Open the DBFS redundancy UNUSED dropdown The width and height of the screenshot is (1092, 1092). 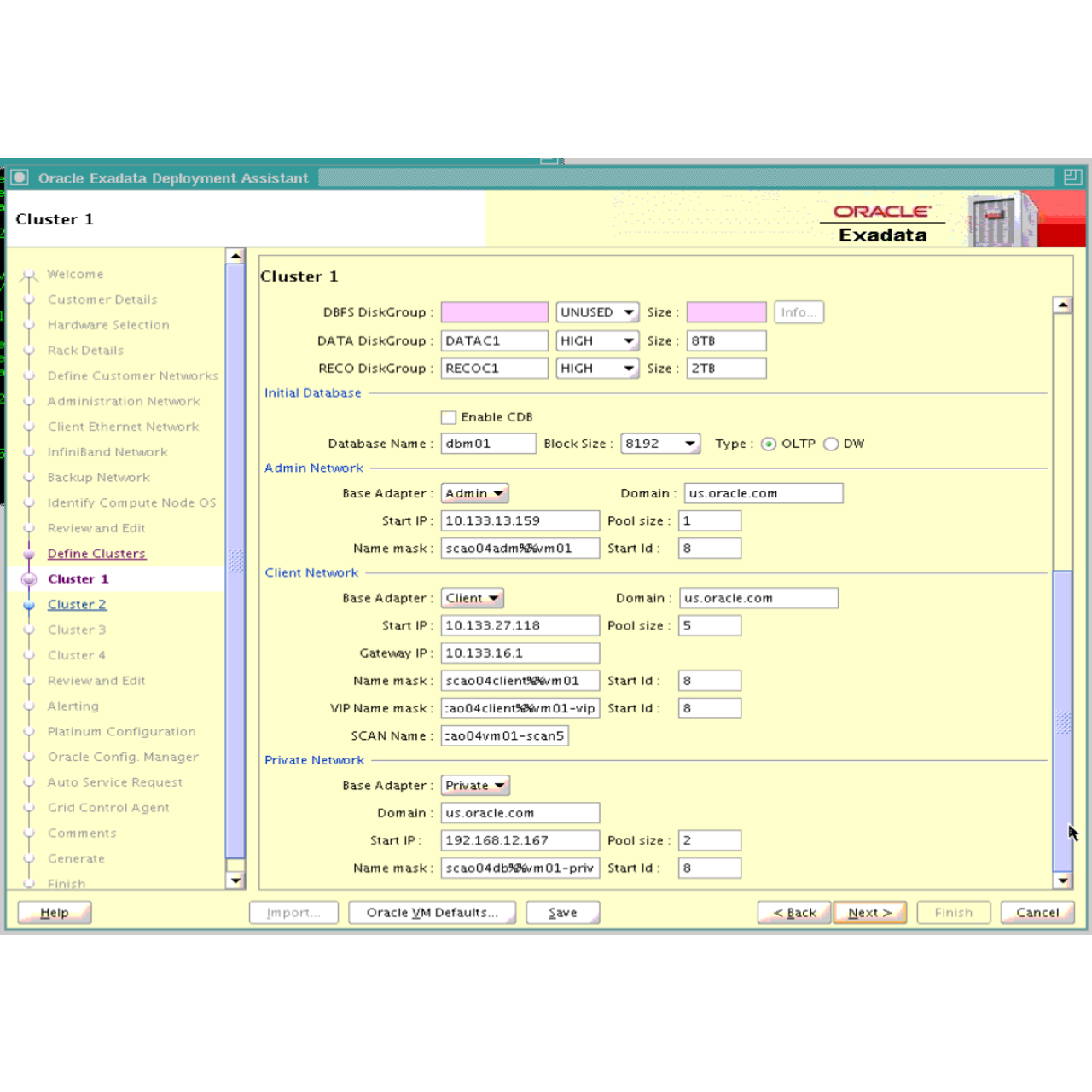click(597, 312)
